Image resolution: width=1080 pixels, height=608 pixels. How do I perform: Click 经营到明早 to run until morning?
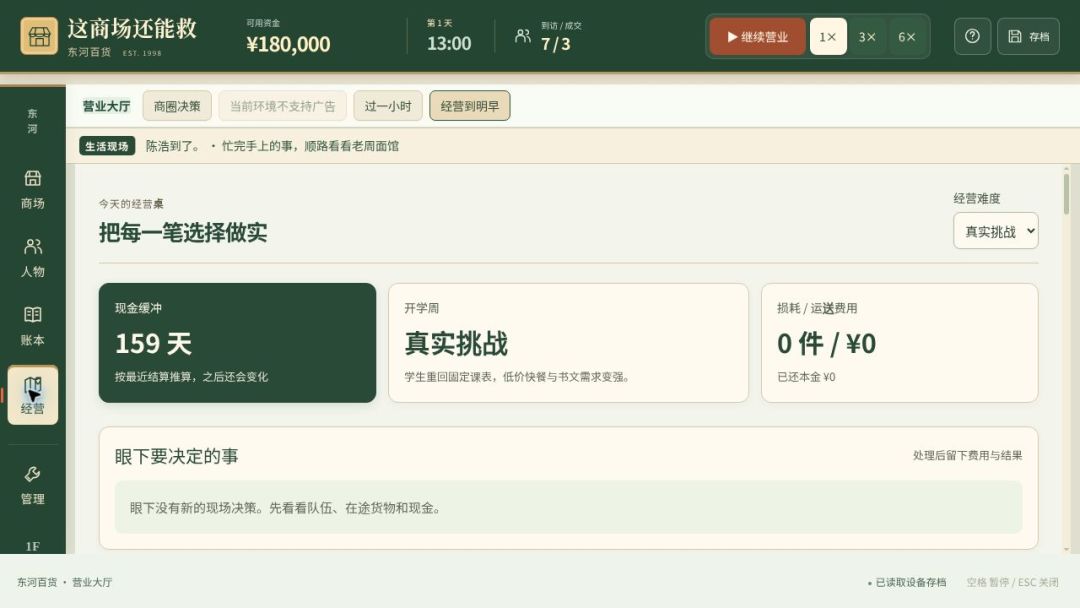pos(470,106)
